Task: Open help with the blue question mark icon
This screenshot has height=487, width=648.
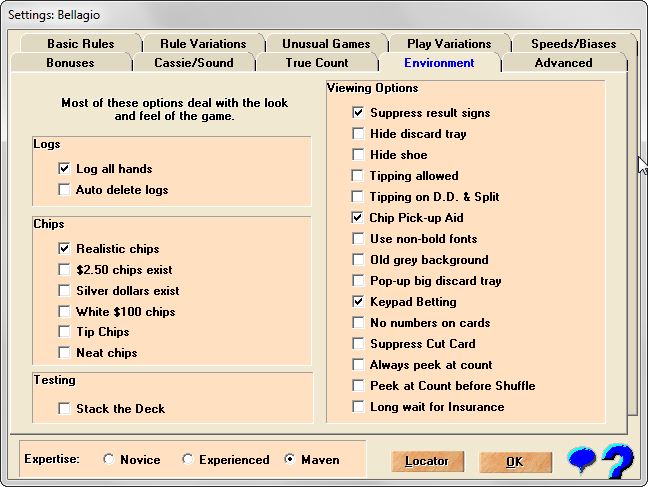Action: 618,461
